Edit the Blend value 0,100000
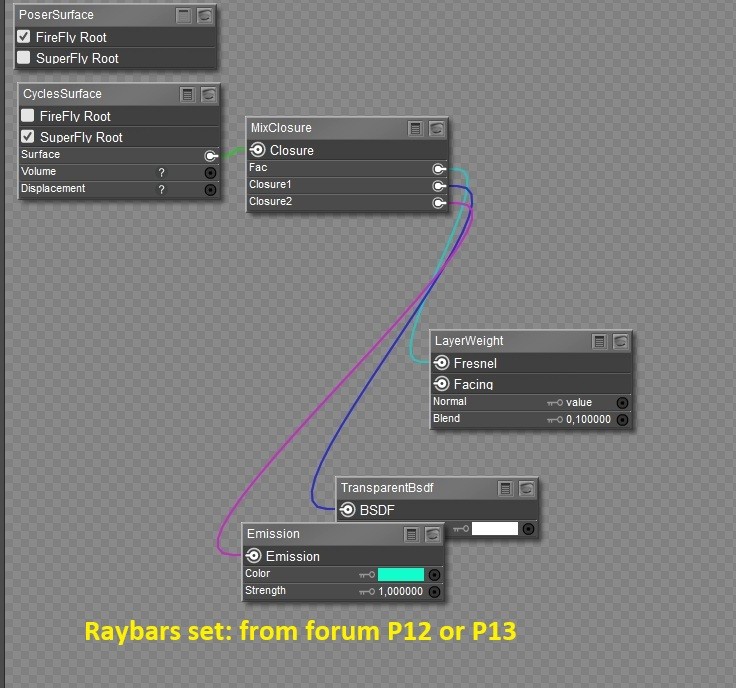The height and width of the screenshot is (688, 736). [588, 420]
